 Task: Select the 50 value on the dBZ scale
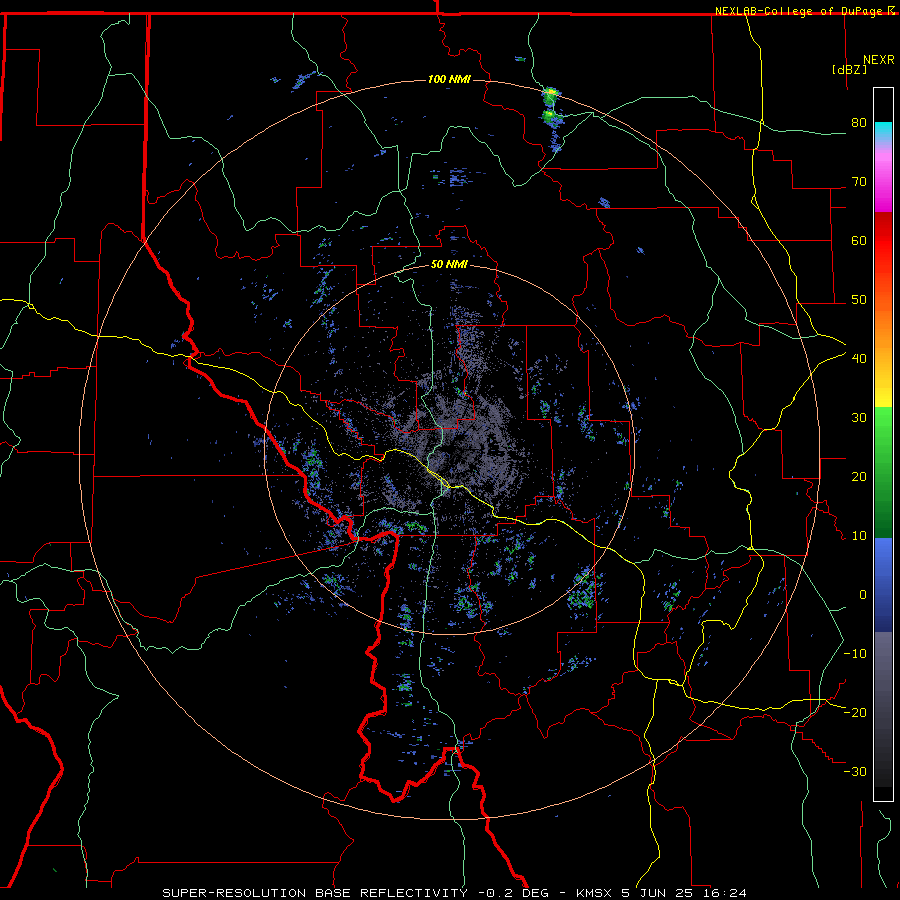click(859, 300)
